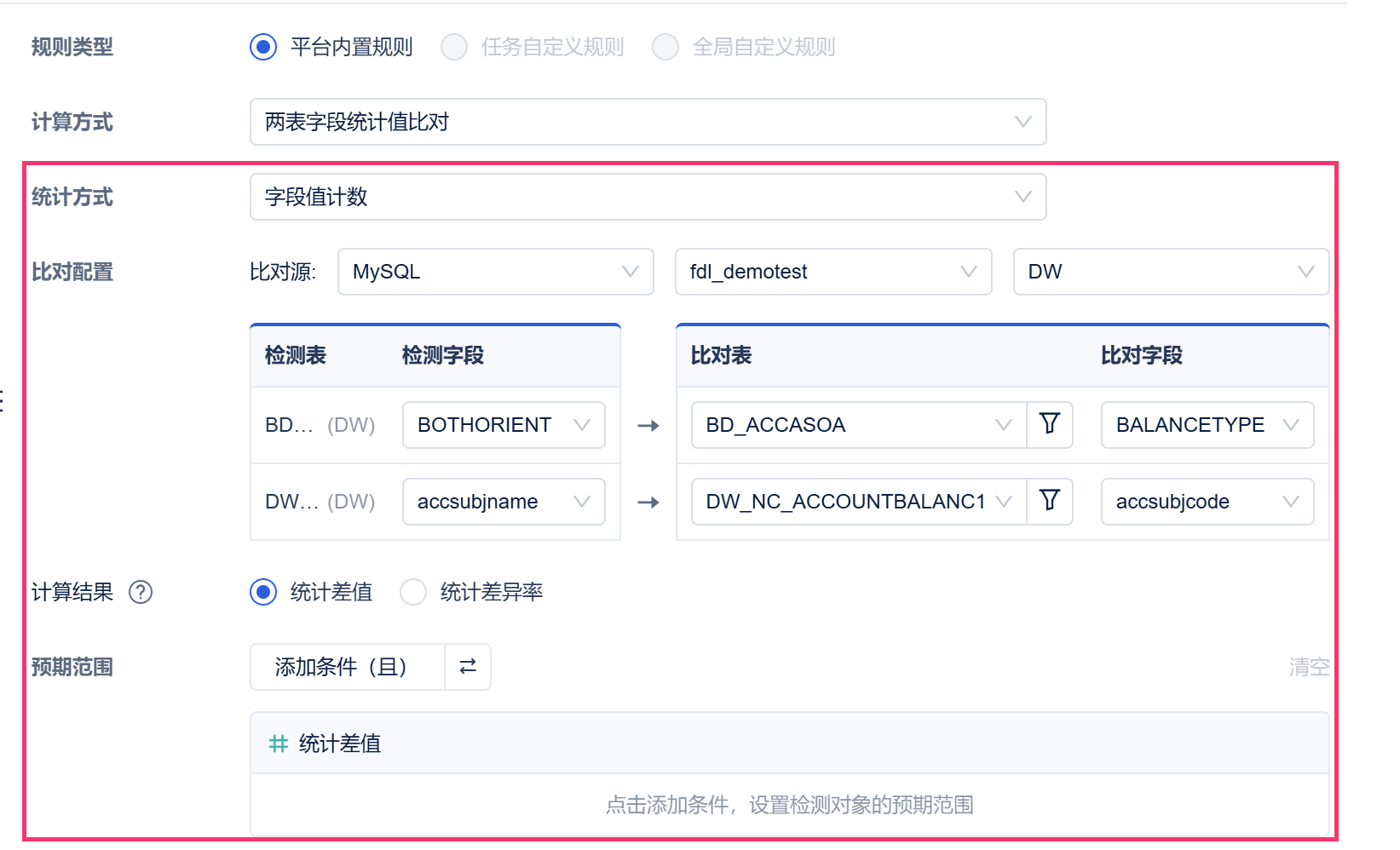Click arrow icon in BOTHORIENT row
Screen dimensions: 1400x850
[x=648, y=425]
